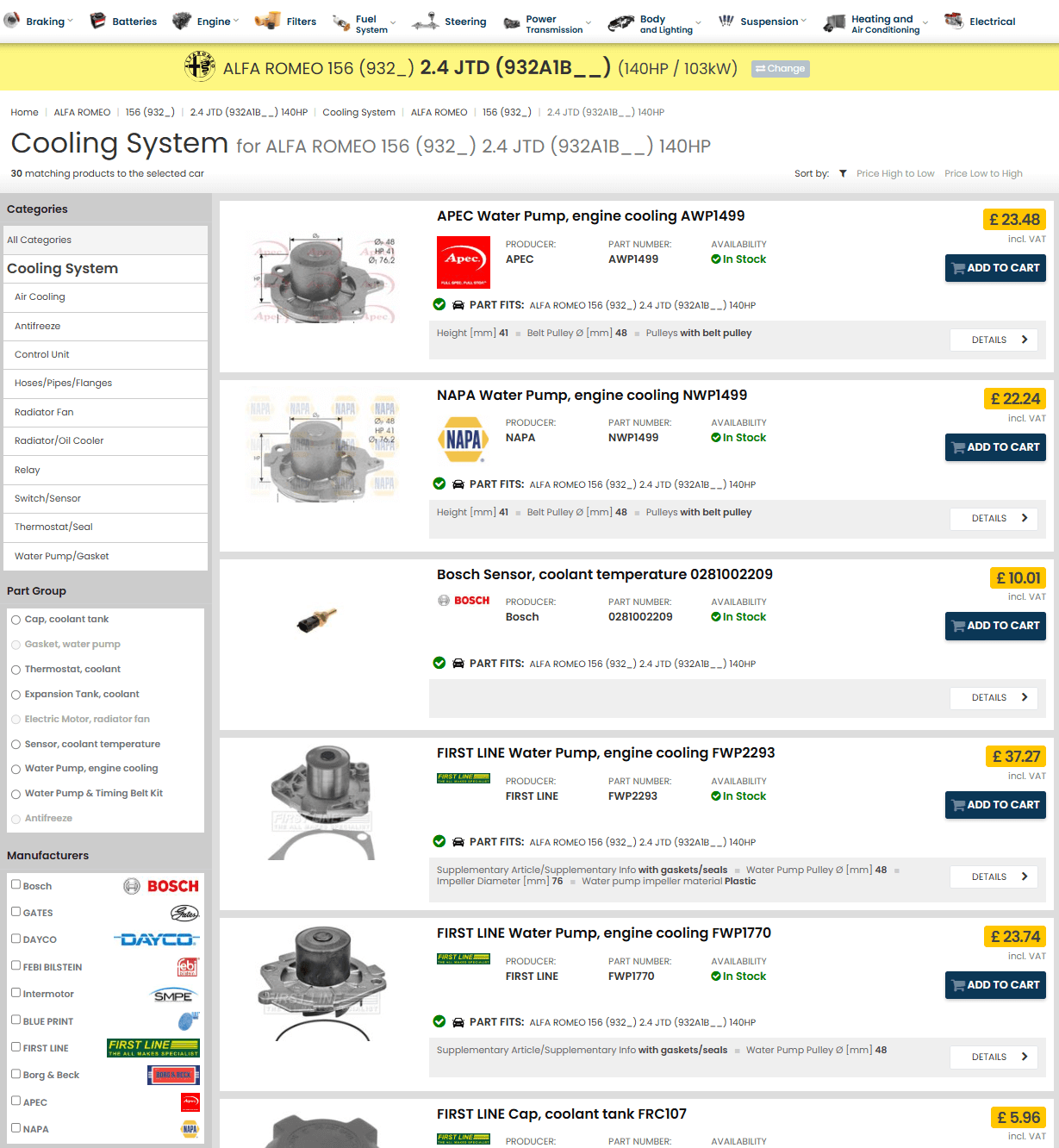Tick the GATES manufacturer checkbox

16,911
